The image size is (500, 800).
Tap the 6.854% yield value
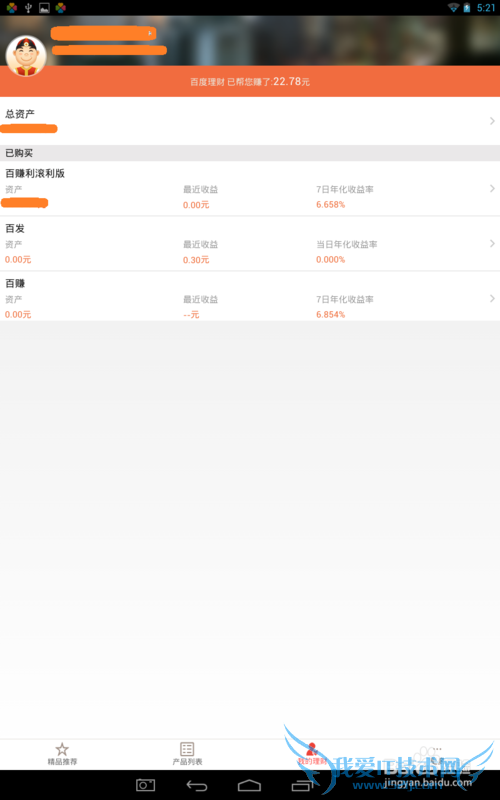click(331, 314)
